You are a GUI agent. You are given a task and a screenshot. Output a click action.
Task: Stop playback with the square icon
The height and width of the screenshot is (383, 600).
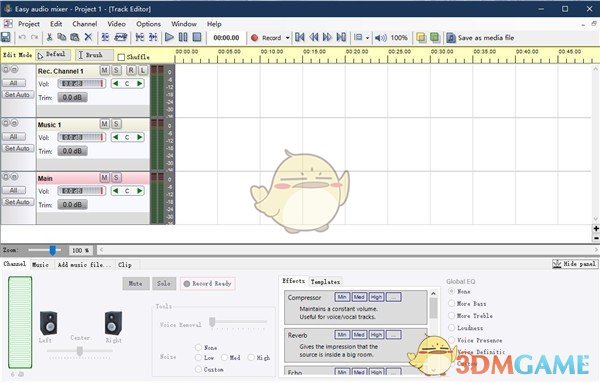[x=197, y=37]
